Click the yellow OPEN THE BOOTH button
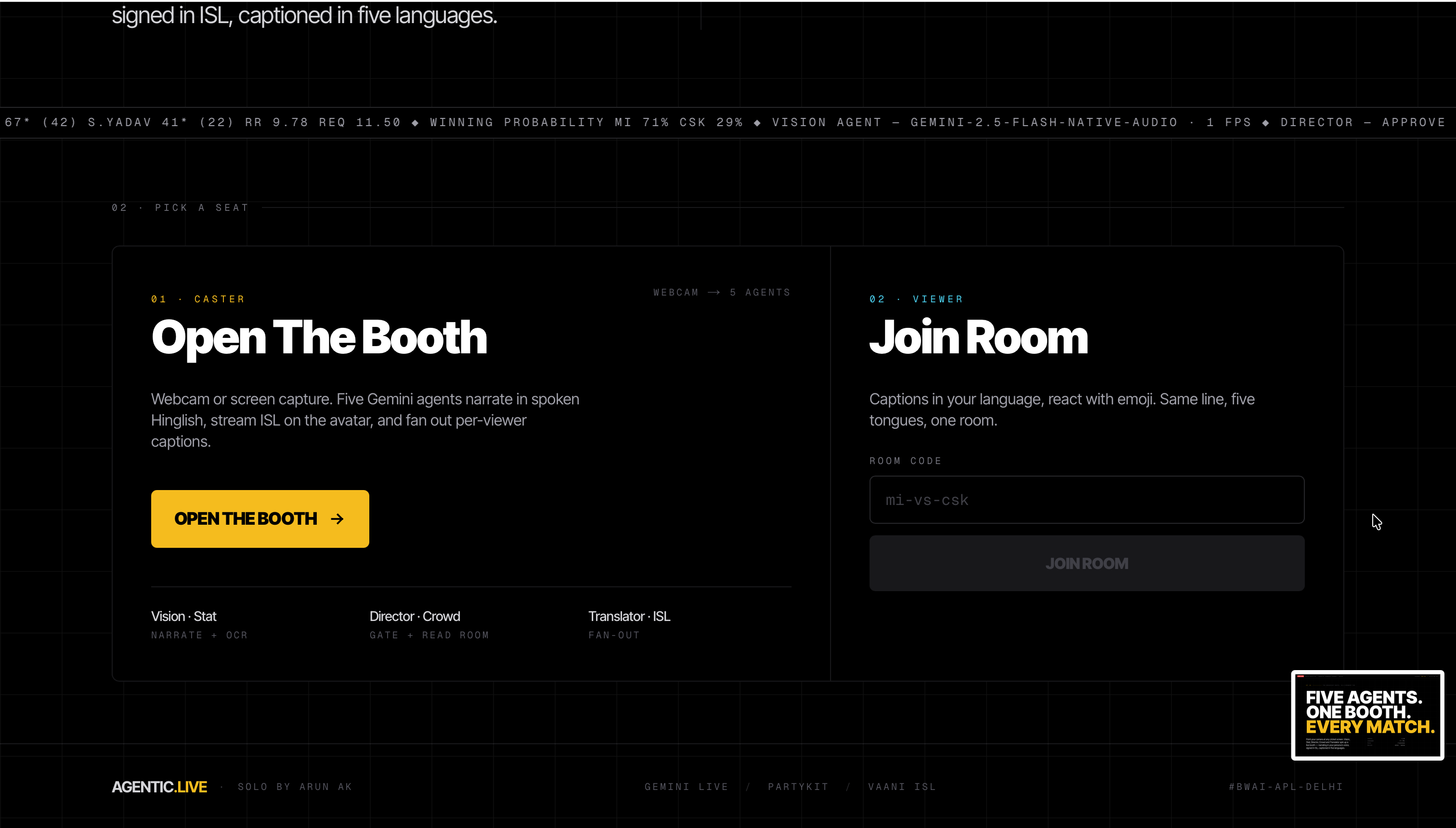Screen dimensions: 1456x828 (260, 518)
